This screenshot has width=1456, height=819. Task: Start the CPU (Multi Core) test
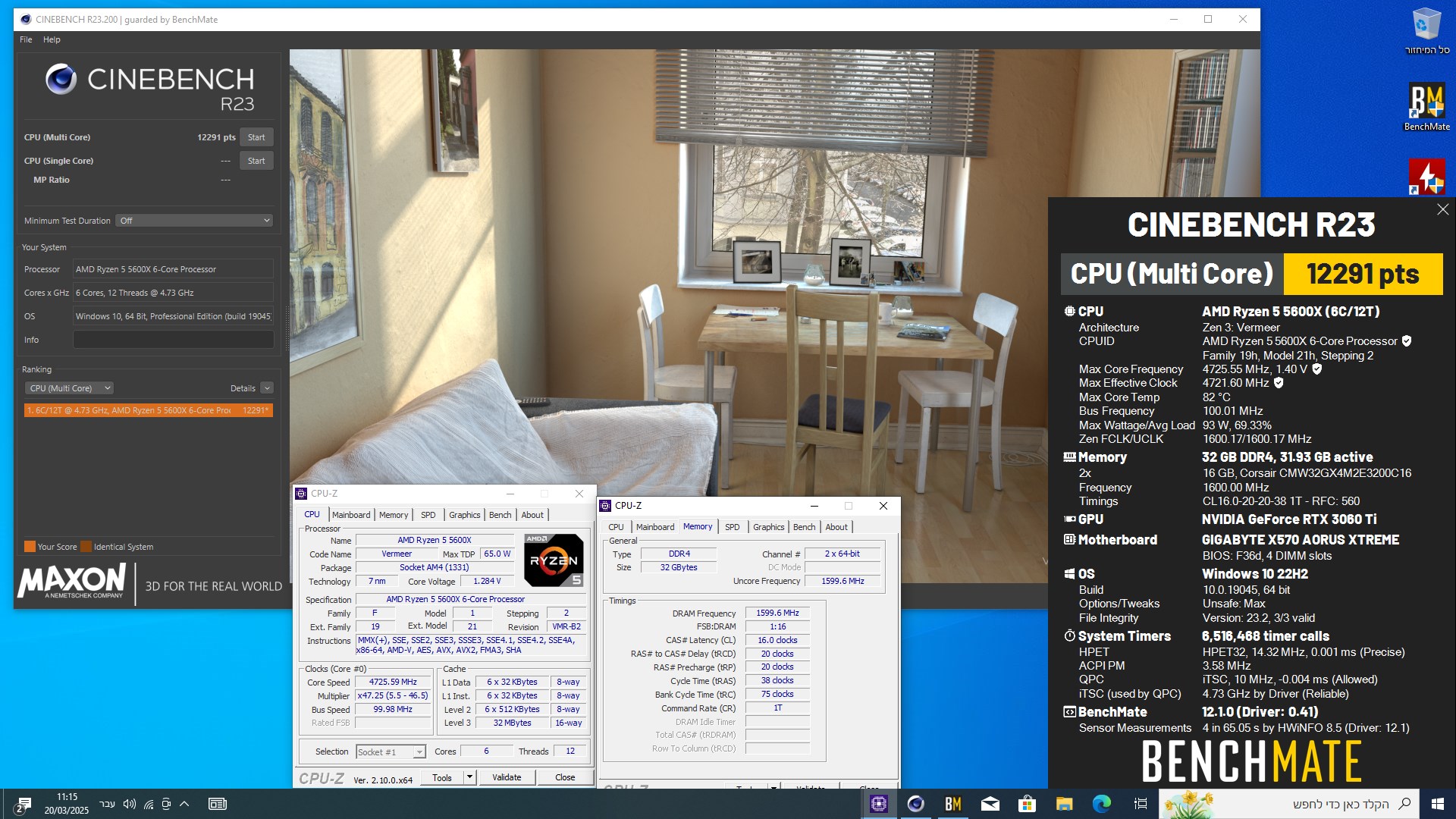[x=256, y=137]
